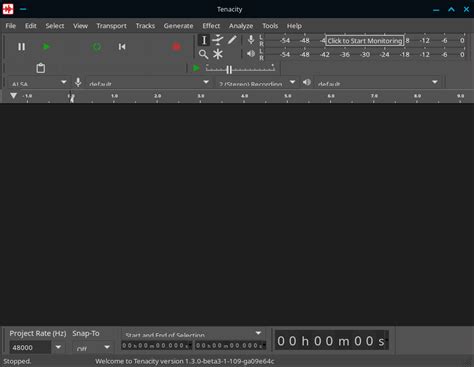Select the Envelope tool
Image resolution: width=474 pixels, height=367 pixels.
(218, 40)
